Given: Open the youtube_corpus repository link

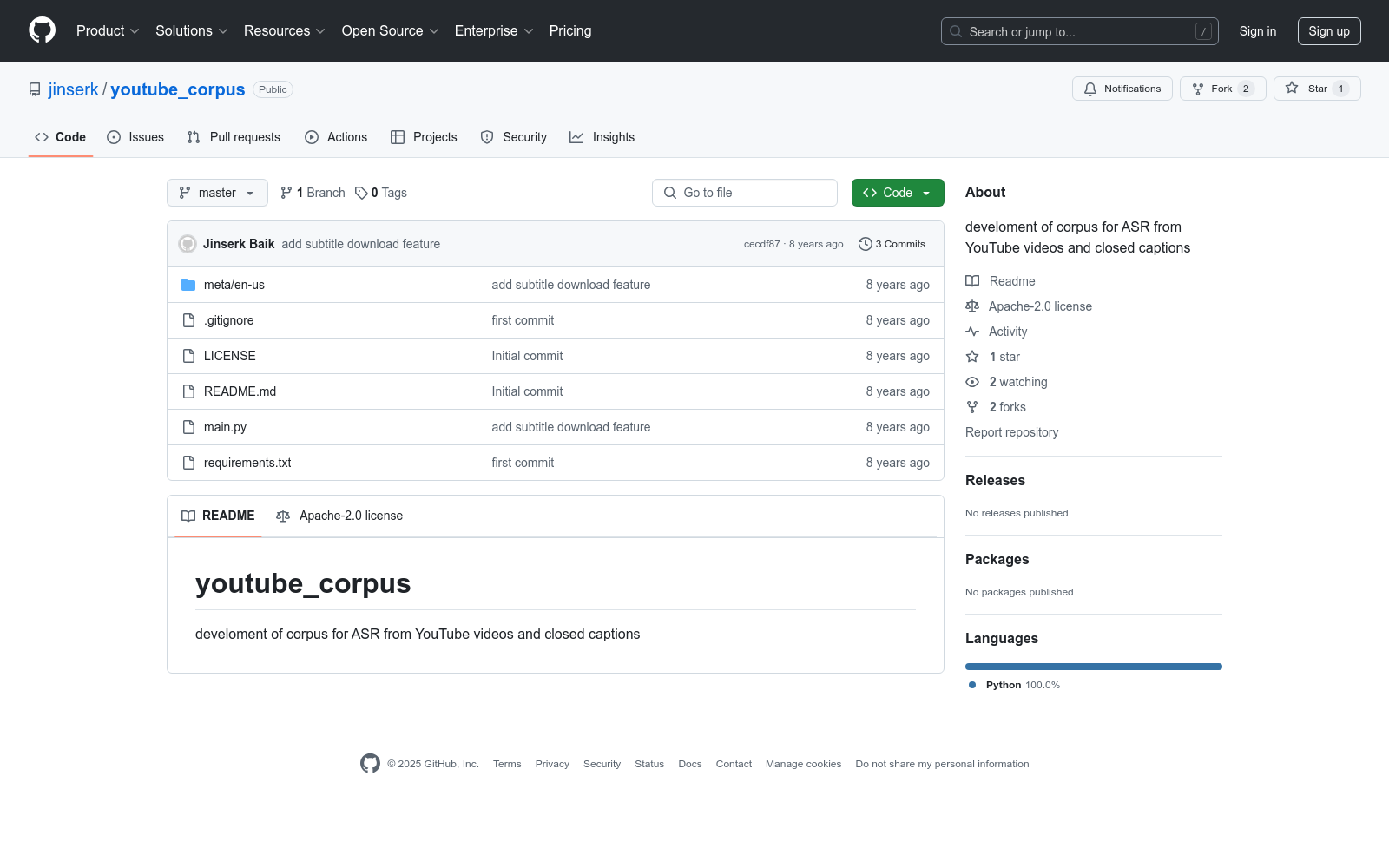Looking at the screenshot, I should pos(178,89).
